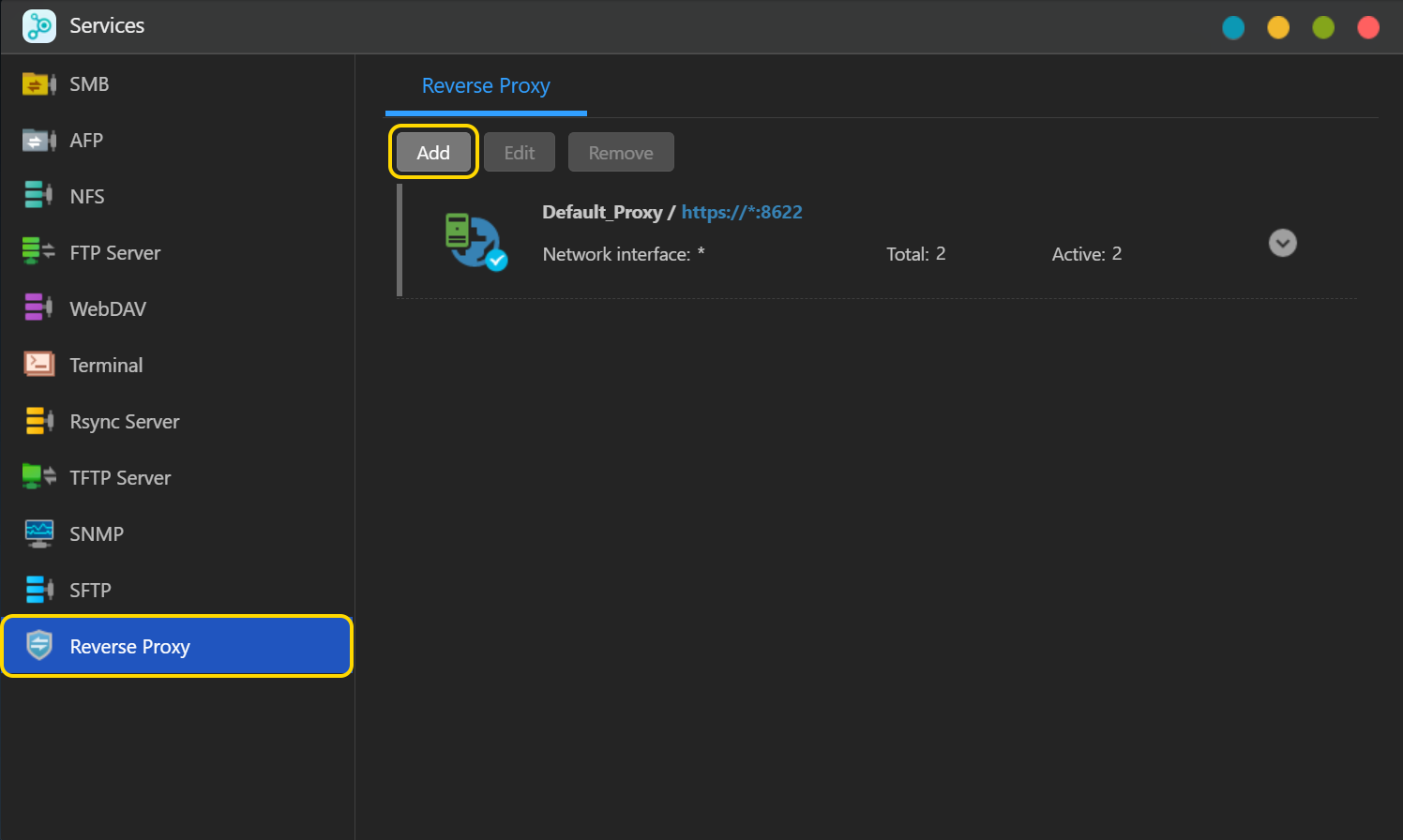Select SFTP in the sidebar

click(177, 591)
